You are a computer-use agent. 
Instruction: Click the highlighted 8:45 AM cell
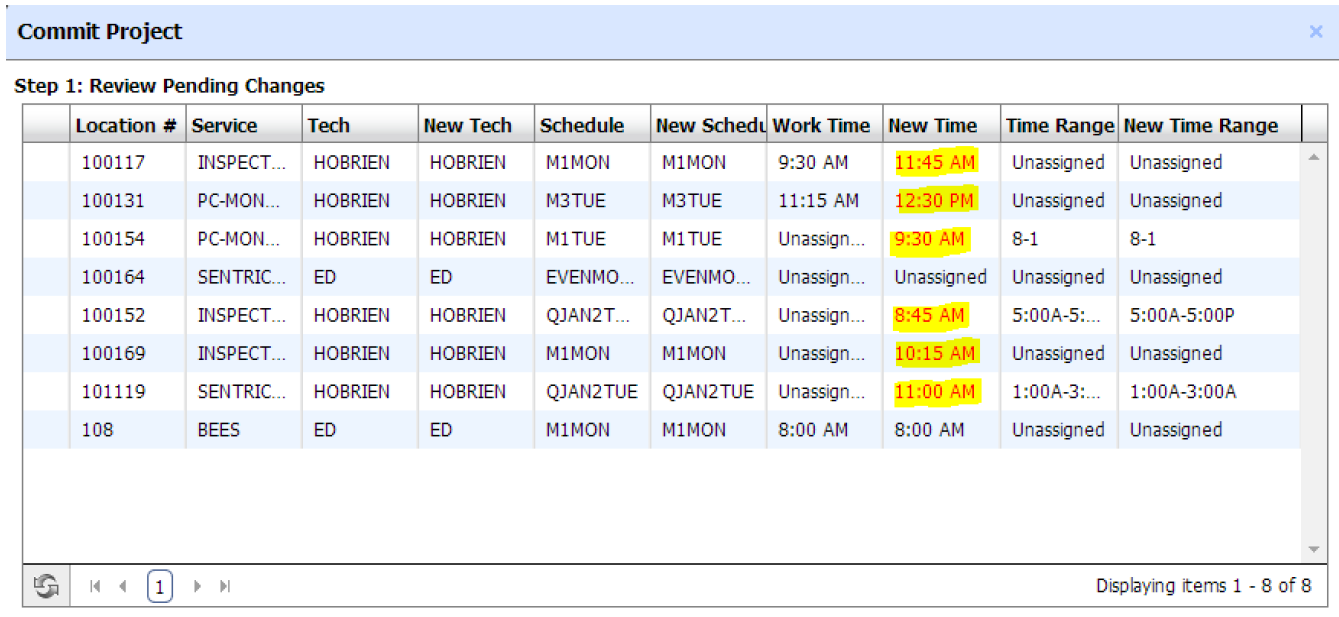pyautogui.click(x=930, y=316)
